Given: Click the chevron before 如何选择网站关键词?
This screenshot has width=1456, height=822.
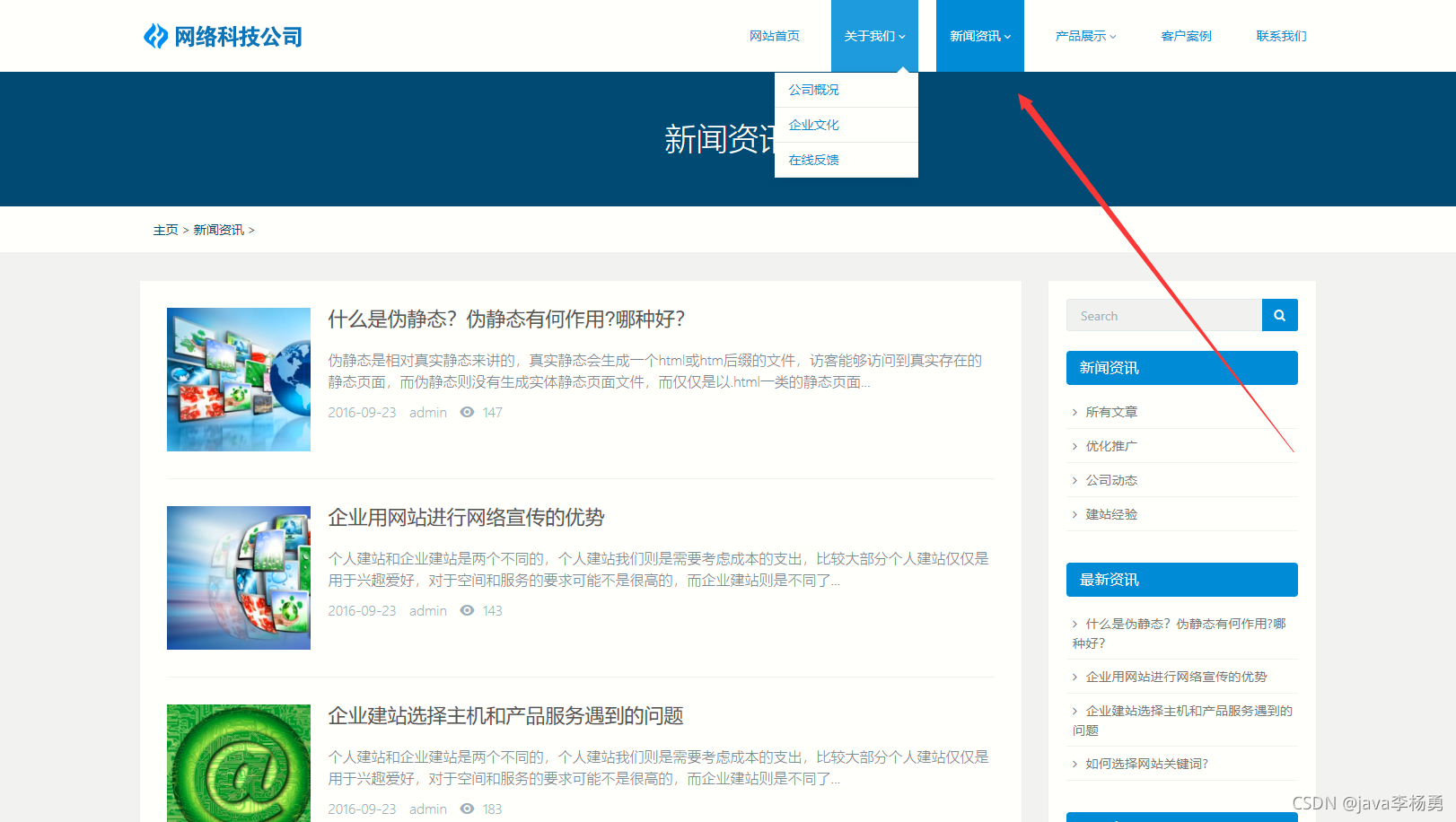Looking at the screenshot, I should point(1074,764).
